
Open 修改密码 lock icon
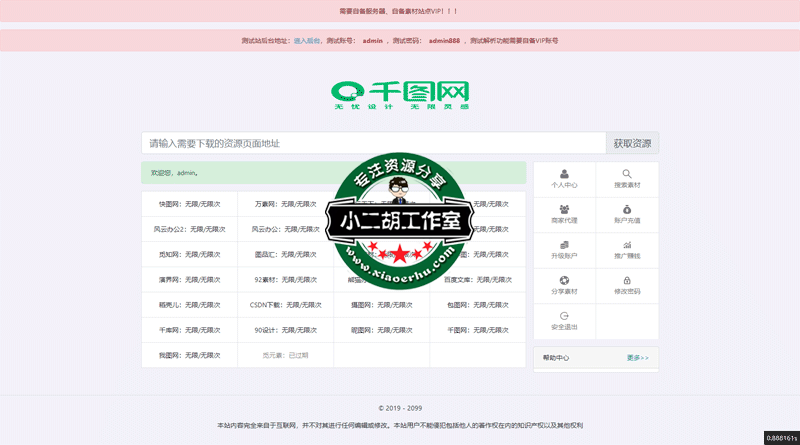point(627,280)
